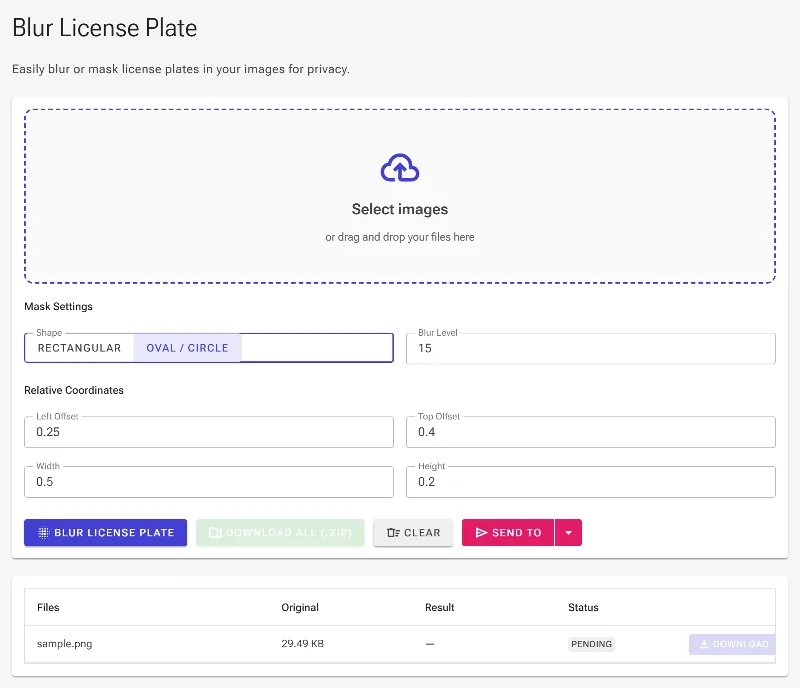Screen dimensions: 800x688
Task: Click the Left Offset input field
Action: [209, 432]
